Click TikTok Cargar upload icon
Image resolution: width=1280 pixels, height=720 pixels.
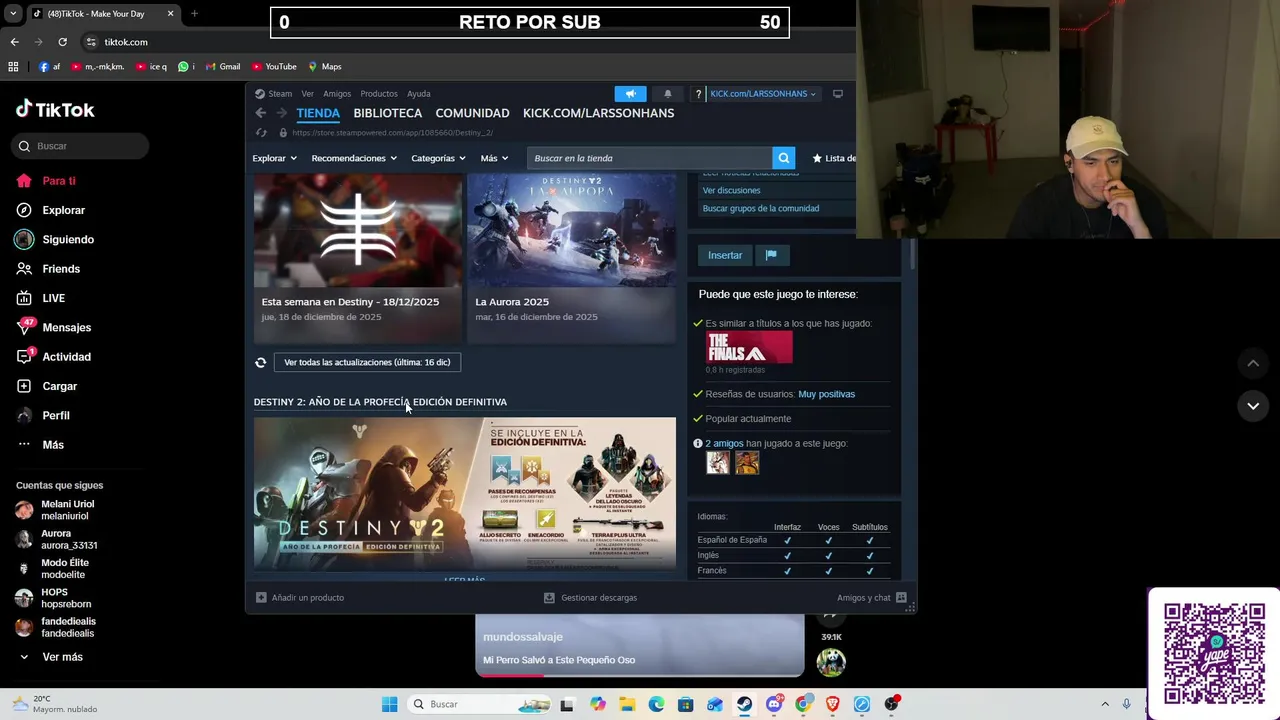click(x=24, y=386)
